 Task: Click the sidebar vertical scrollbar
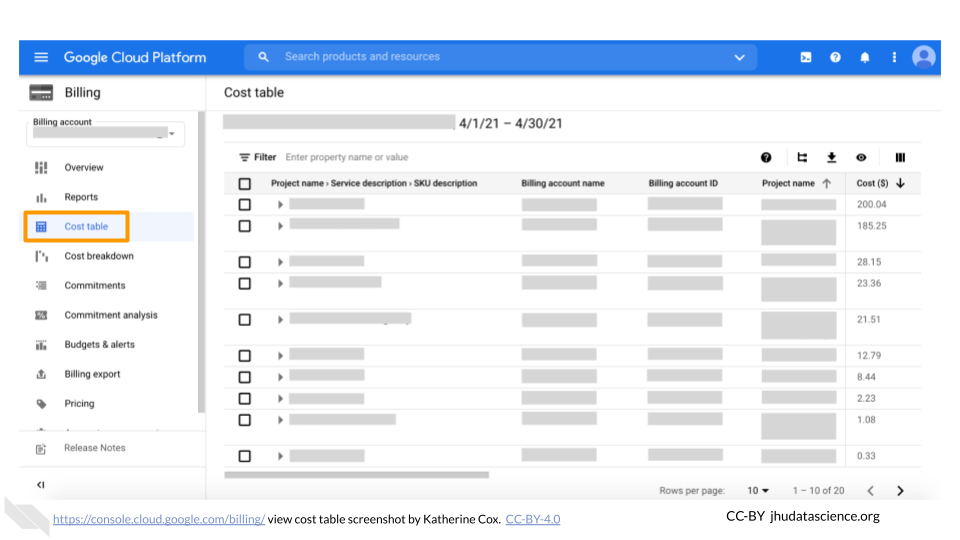(x=201, y=262)
